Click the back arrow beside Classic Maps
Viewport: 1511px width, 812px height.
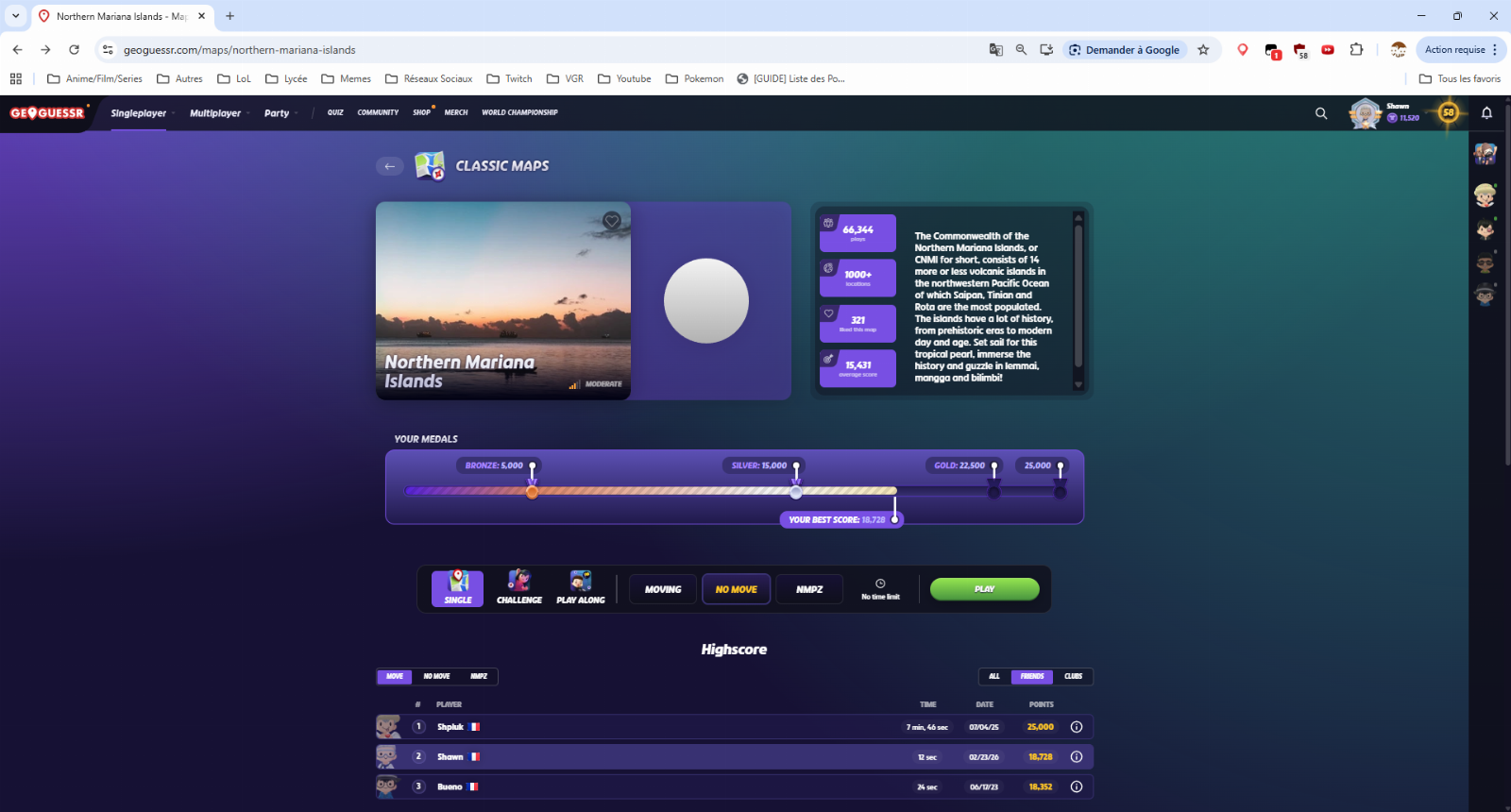point(390,166)
